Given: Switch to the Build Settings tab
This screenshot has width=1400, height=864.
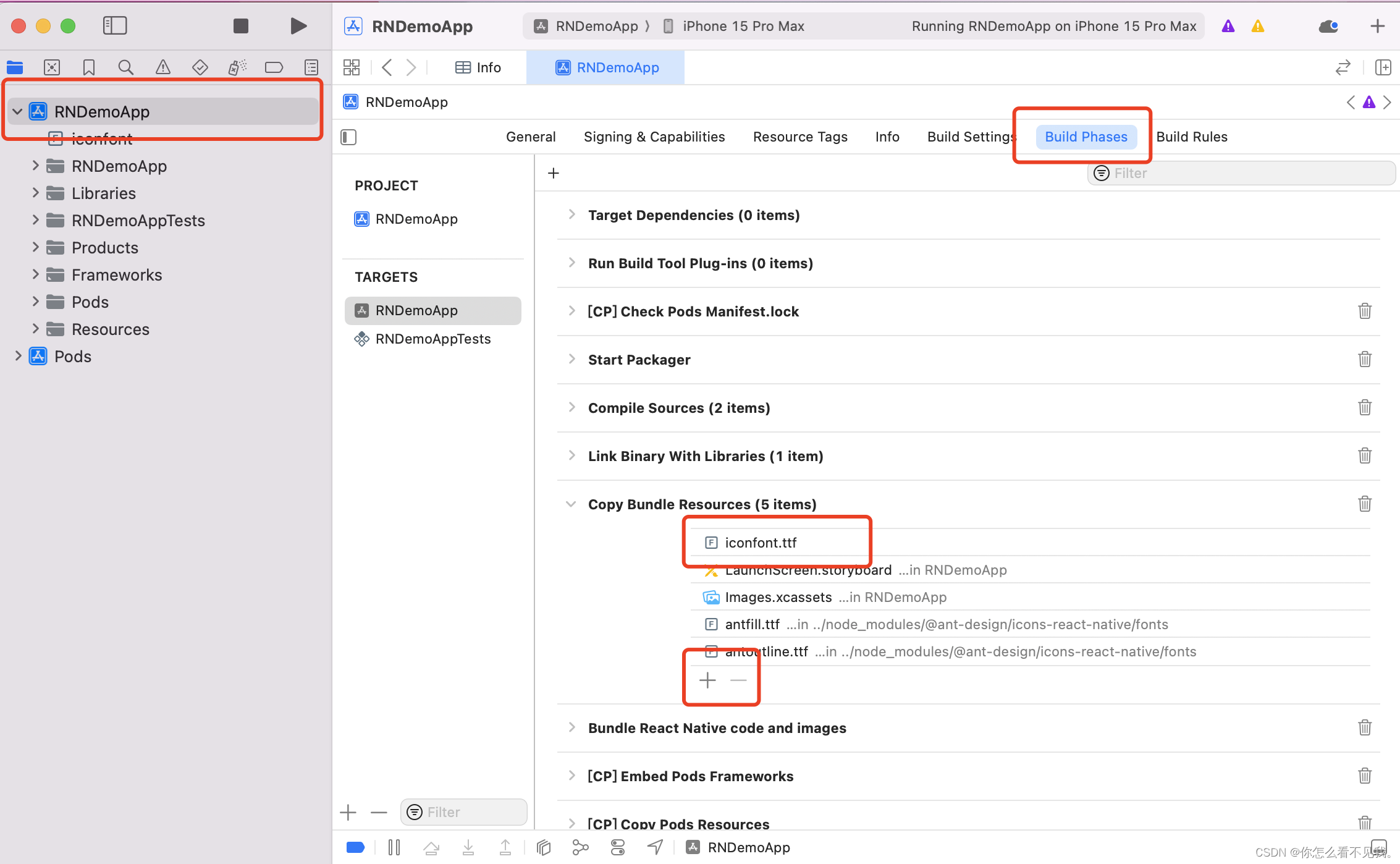Looking at the screenshot, I should (x=969, y=137).
